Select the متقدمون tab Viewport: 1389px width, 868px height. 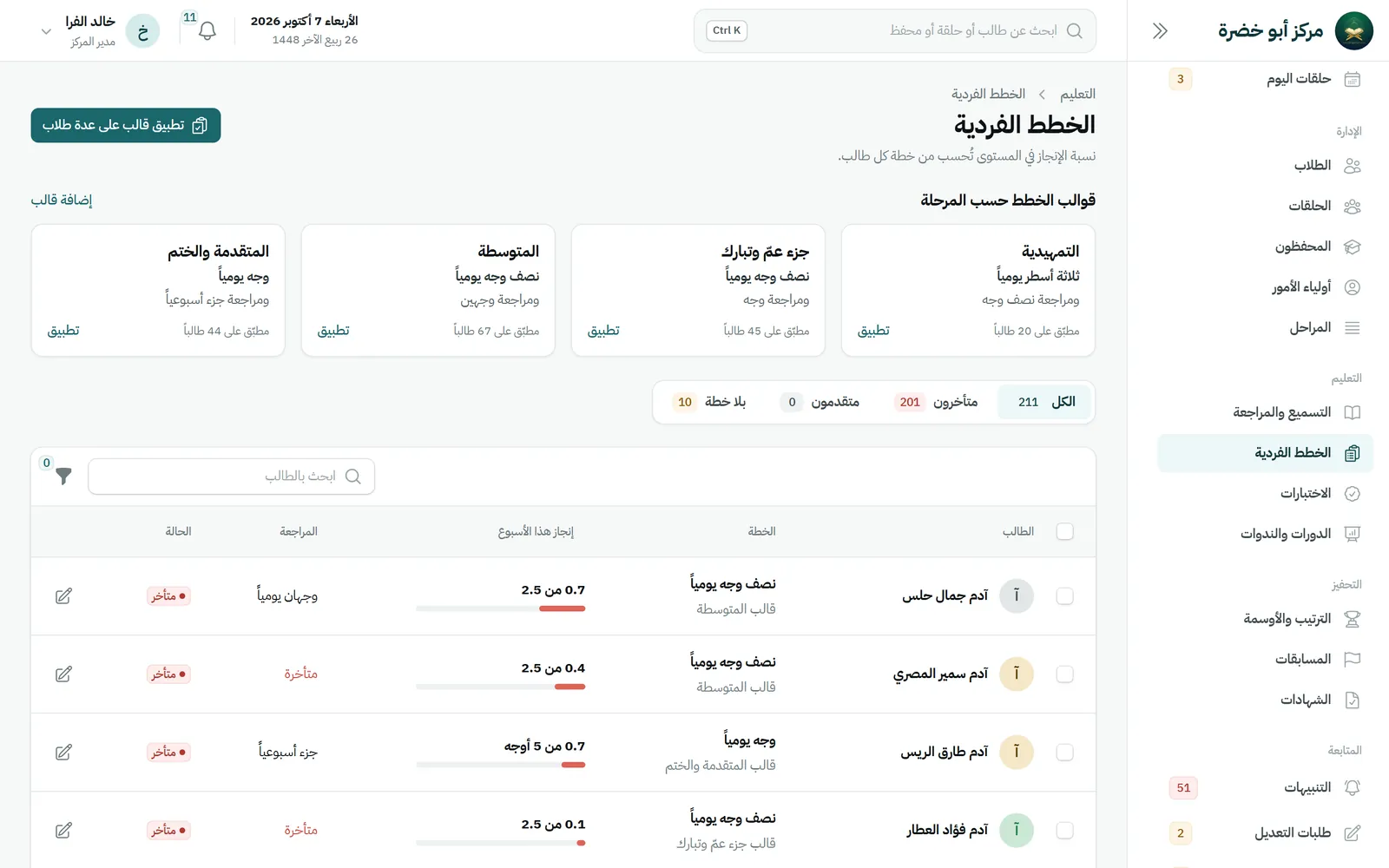click(820, 402)
